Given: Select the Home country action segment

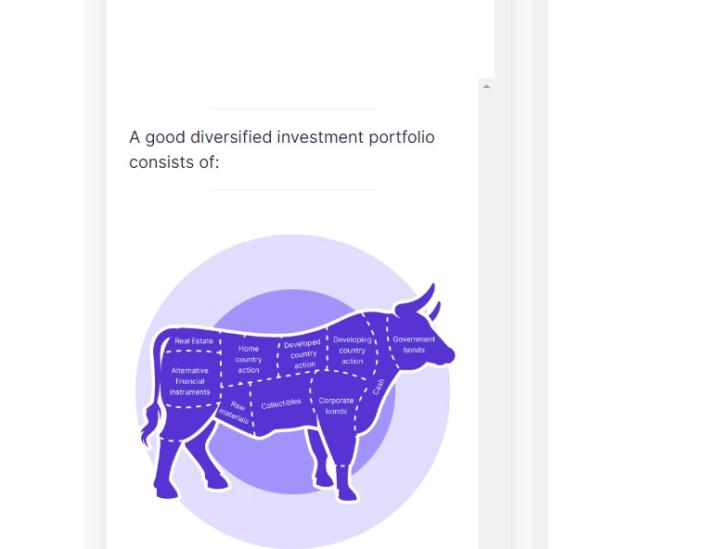Looking at the screenshot, I should tap(248, 359).
